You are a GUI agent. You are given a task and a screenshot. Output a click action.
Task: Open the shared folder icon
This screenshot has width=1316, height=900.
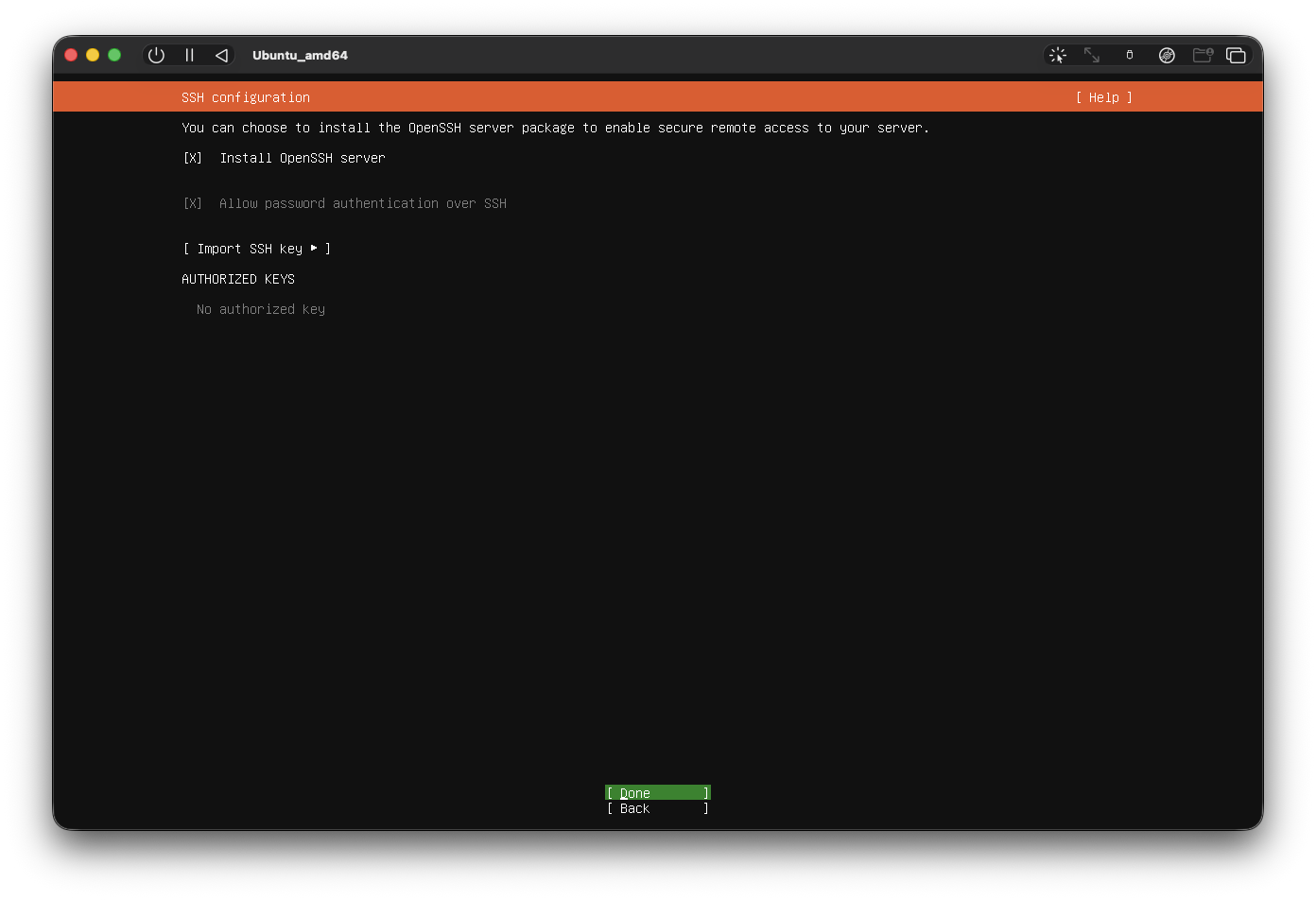pos(1202,56)
